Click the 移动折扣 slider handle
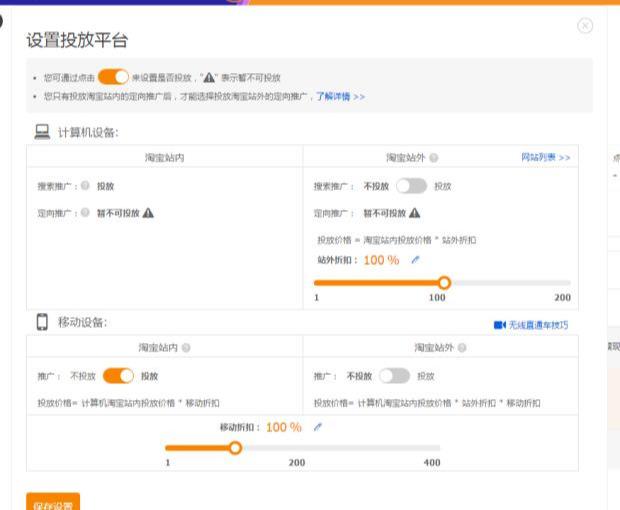620x510 pixels. pyautogui.click(x=235, y=448)
